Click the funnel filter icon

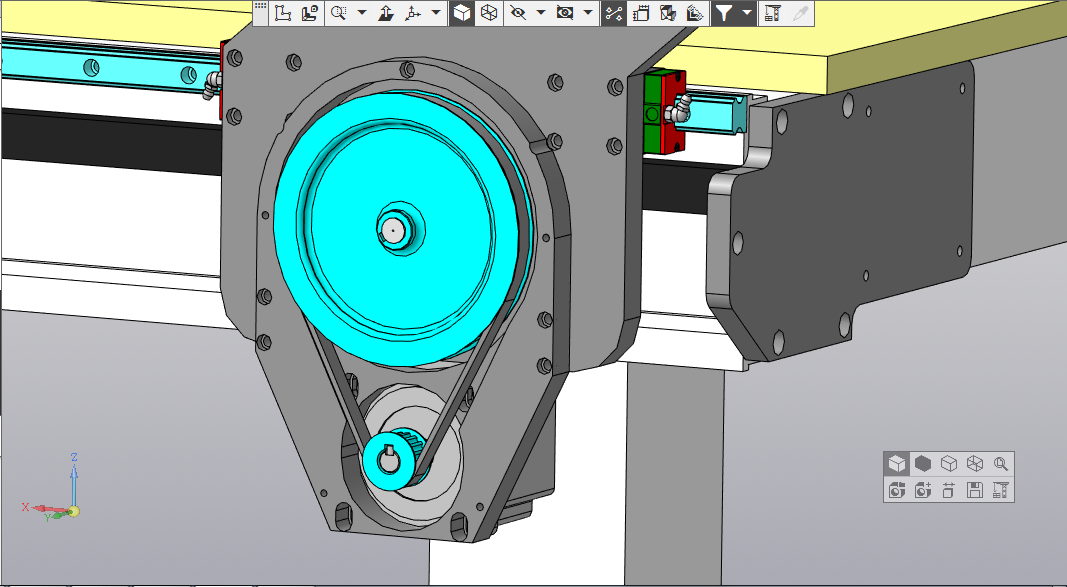(x=723, y=13)
